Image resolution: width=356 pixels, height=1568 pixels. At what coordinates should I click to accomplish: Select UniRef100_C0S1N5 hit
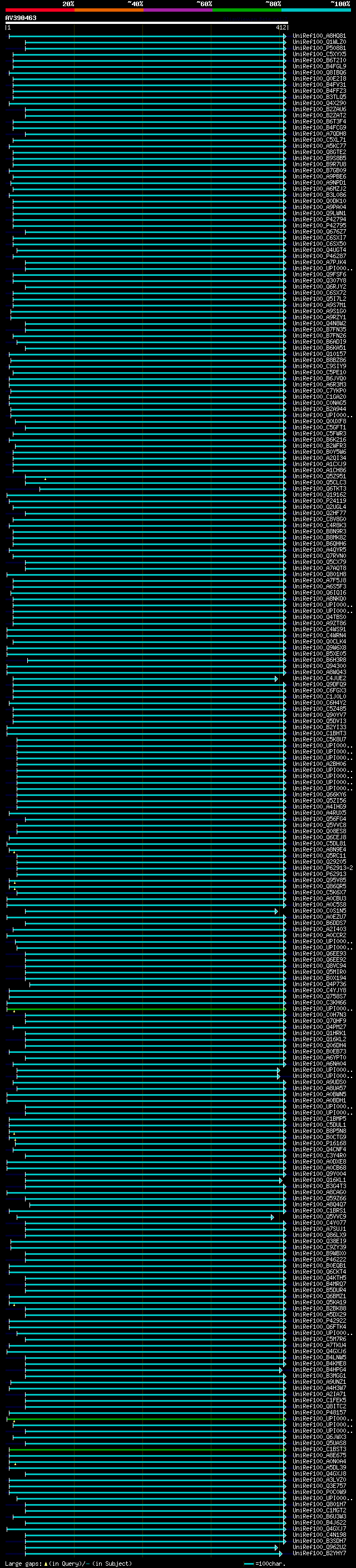tap(319, 911)
